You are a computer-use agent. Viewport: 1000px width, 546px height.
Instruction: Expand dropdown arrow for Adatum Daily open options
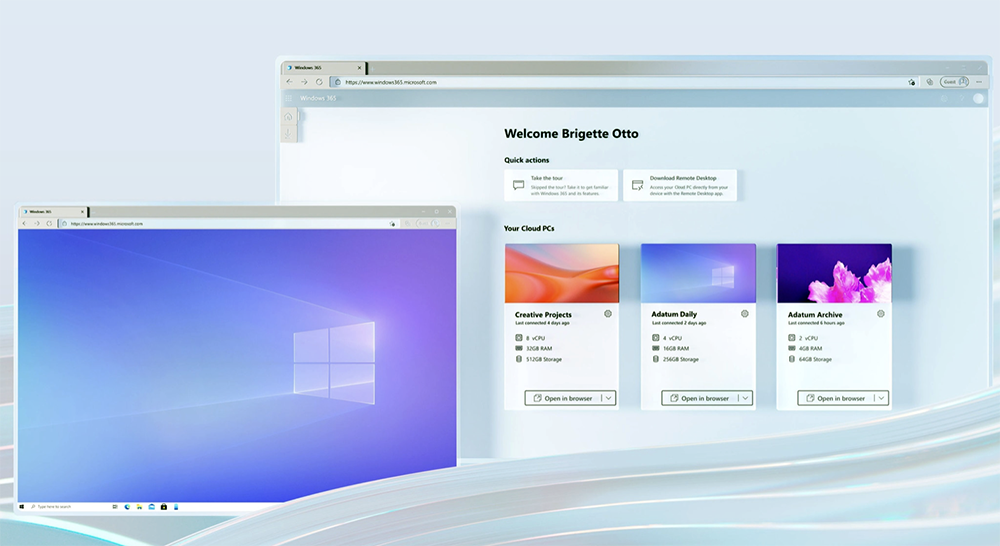click(745, 398)
